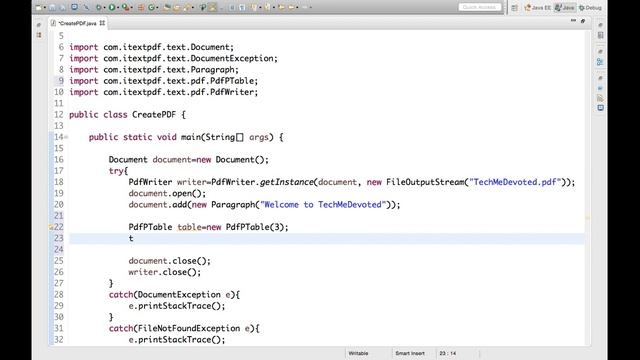Run the program with the green Run icon
The image size is (640, 360).
112,7
